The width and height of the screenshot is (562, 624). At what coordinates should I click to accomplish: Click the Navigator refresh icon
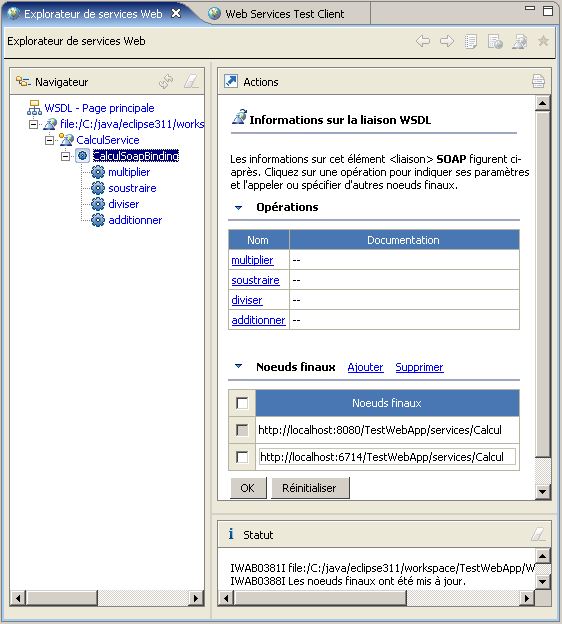point(166,82)
